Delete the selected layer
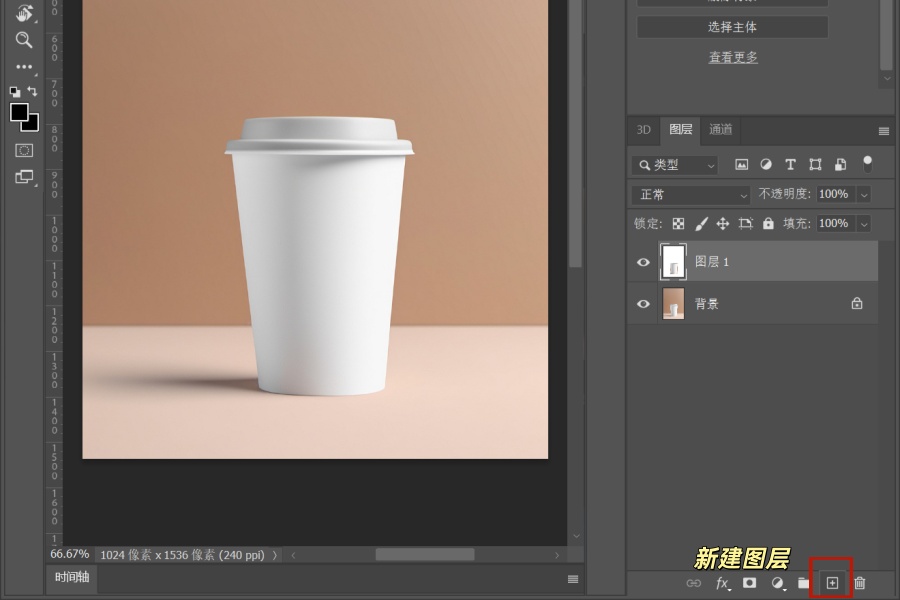Viewport: 900px width, 600px height. point(859,583)
